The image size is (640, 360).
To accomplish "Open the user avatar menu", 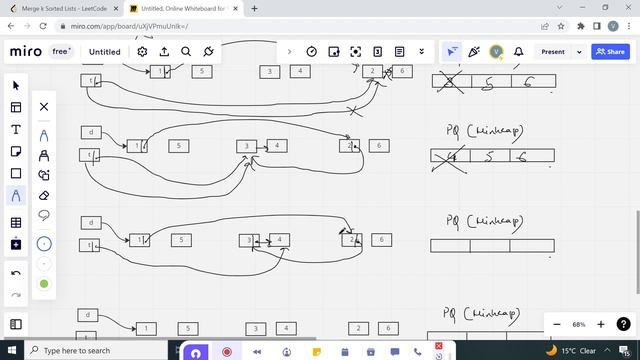I will pos(496,52).
